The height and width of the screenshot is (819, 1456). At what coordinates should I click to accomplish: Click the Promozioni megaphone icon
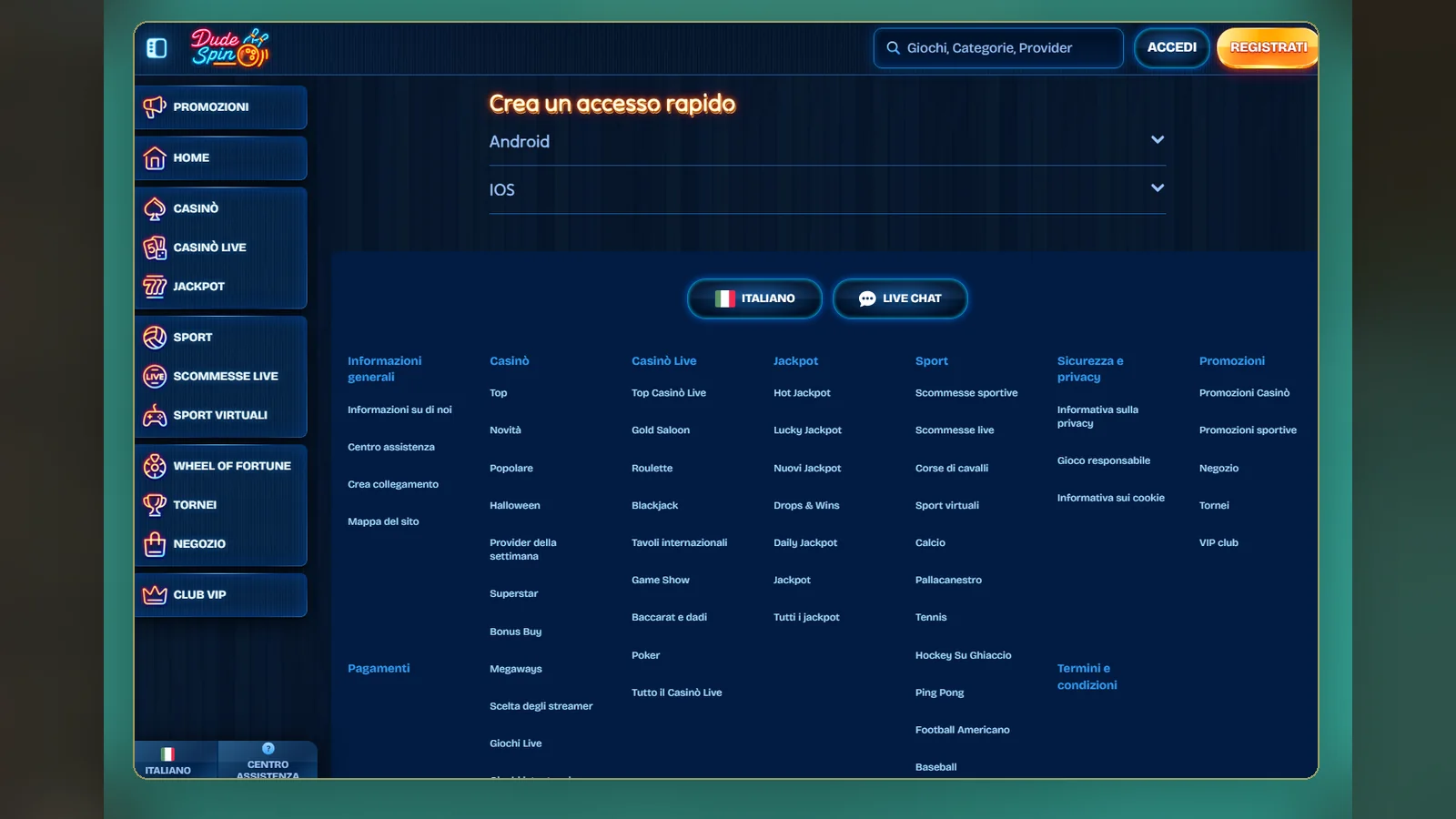(x=155, y=107)
